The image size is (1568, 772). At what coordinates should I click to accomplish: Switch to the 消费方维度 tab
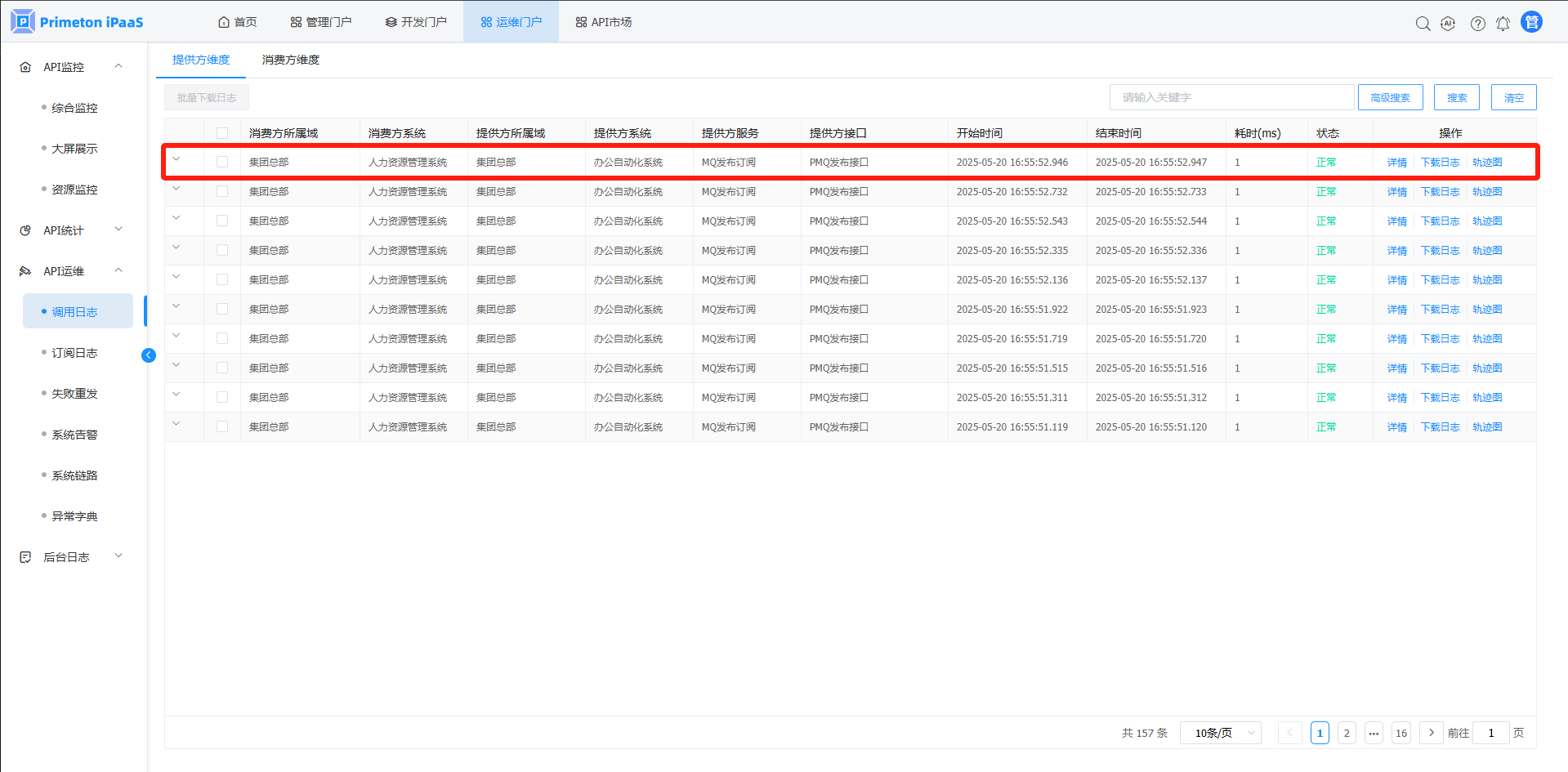(x=290, y=60)
